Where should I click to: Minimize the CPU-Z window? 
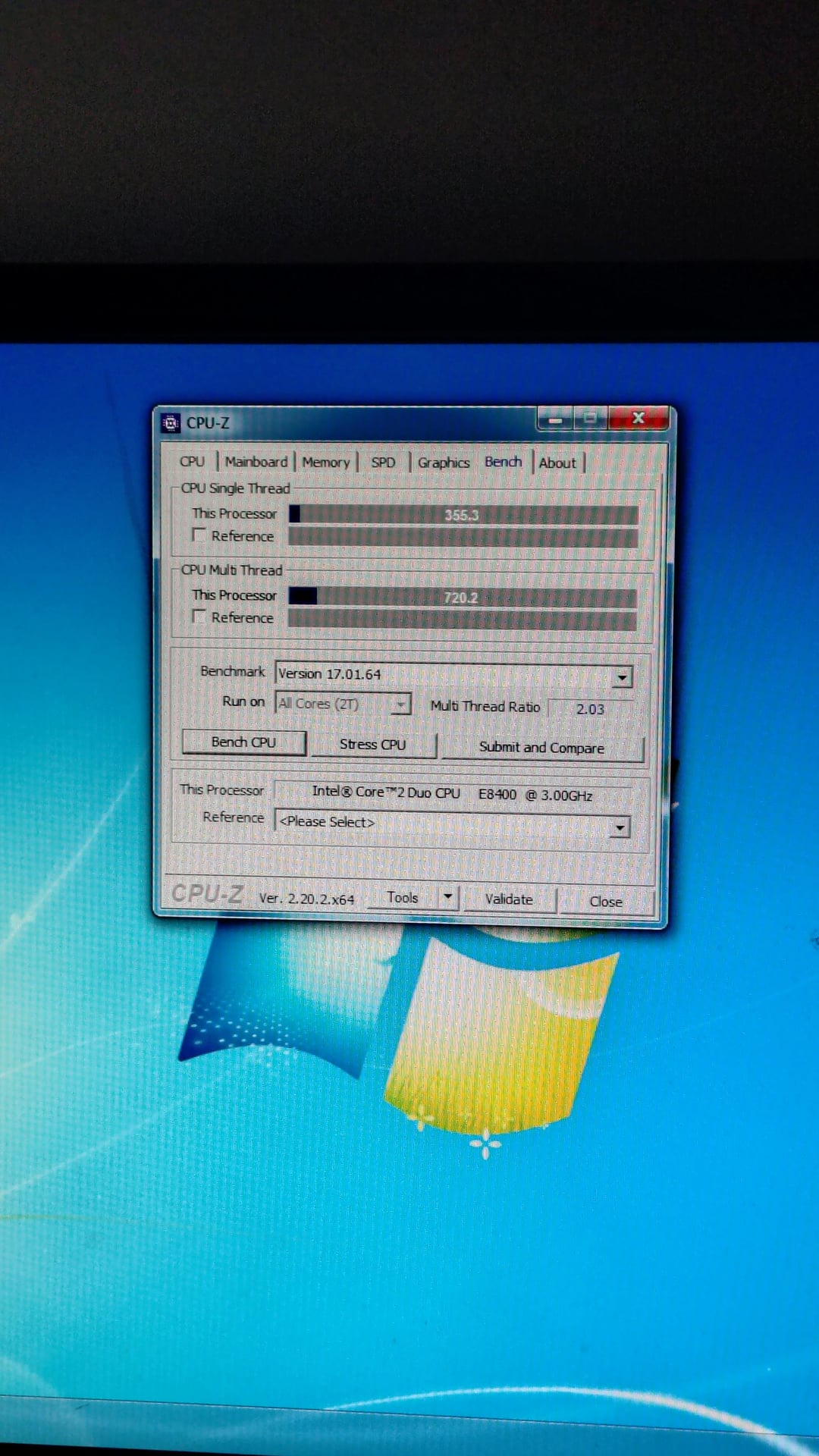point(556,419)
